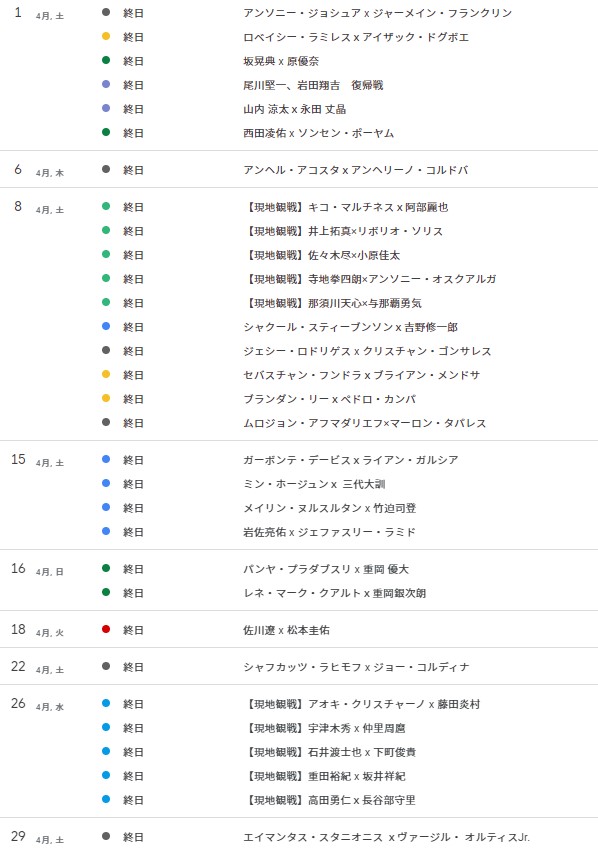Open the 宇津木秀 x 仲里周磨 event
Image resolution: width=598 pixels, height=852 pixels.
[325, 728]
